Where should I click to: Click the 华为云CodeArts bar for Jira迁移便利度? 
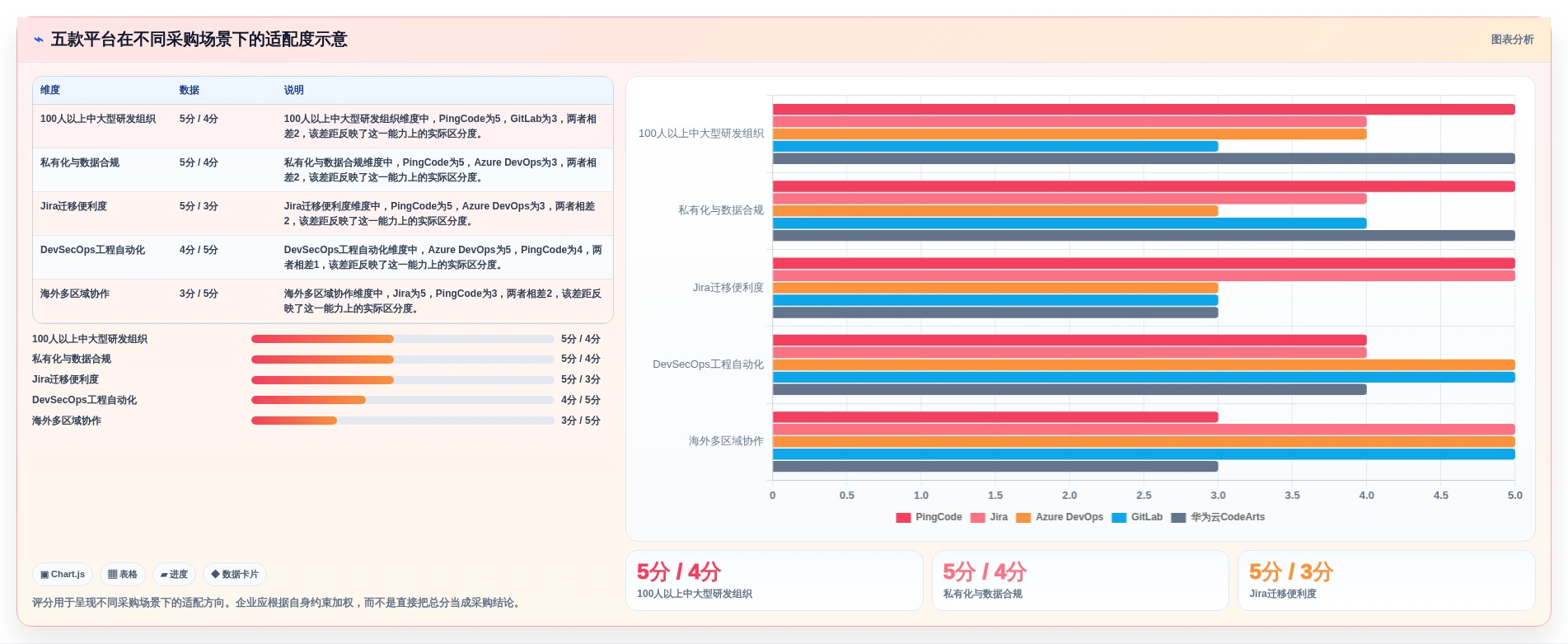point(995,313)
